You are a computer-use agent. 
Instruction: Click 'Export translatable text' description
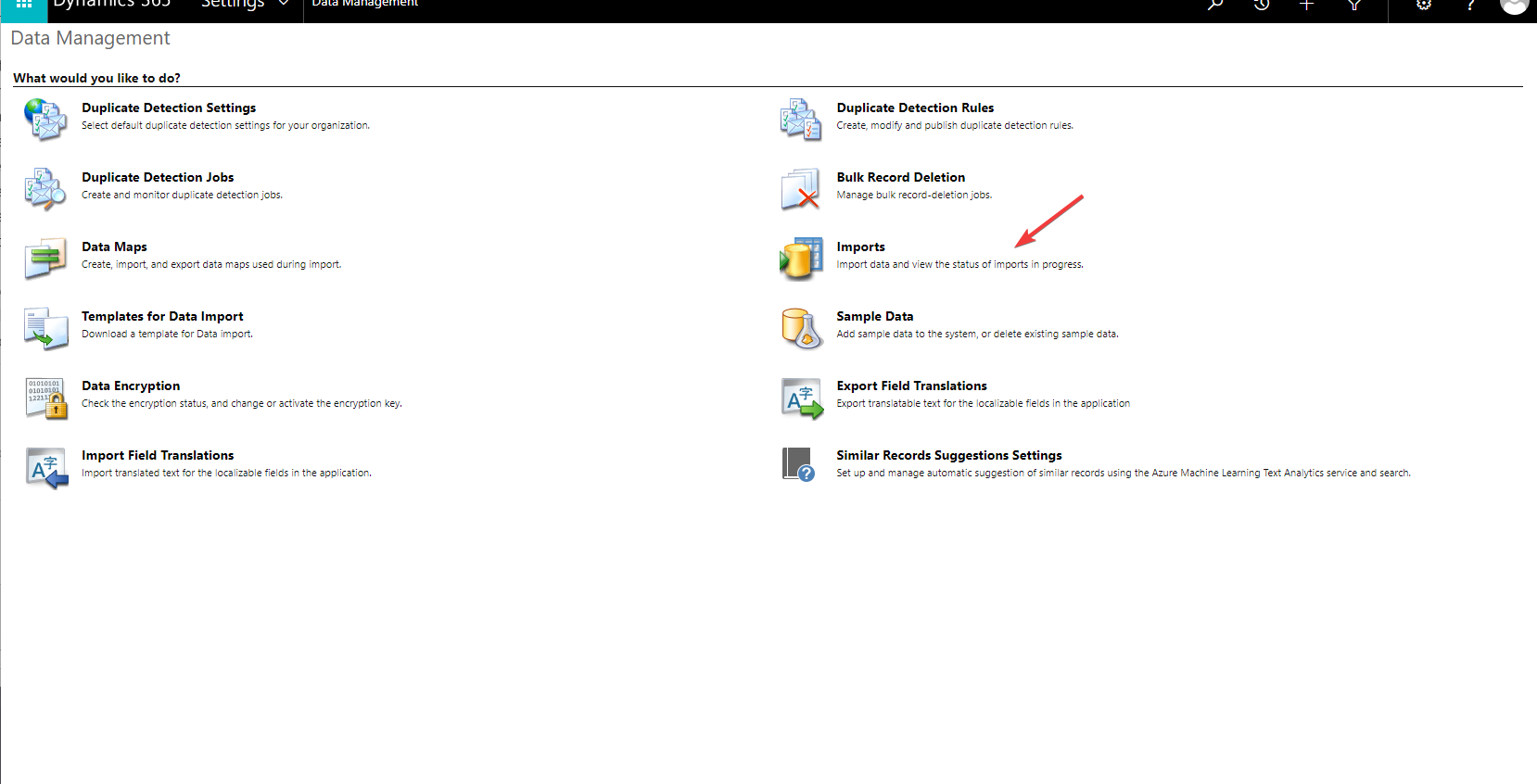[x=983, y=403]
